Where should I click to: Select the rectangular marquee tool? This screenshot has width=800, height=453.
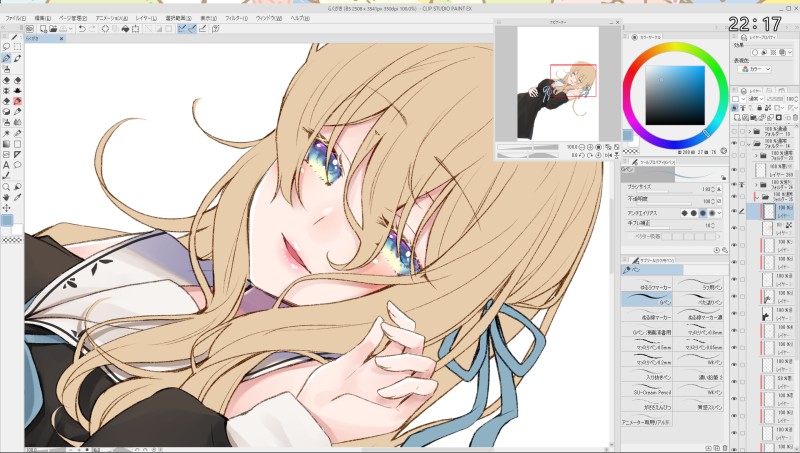[x=17, y=47]
